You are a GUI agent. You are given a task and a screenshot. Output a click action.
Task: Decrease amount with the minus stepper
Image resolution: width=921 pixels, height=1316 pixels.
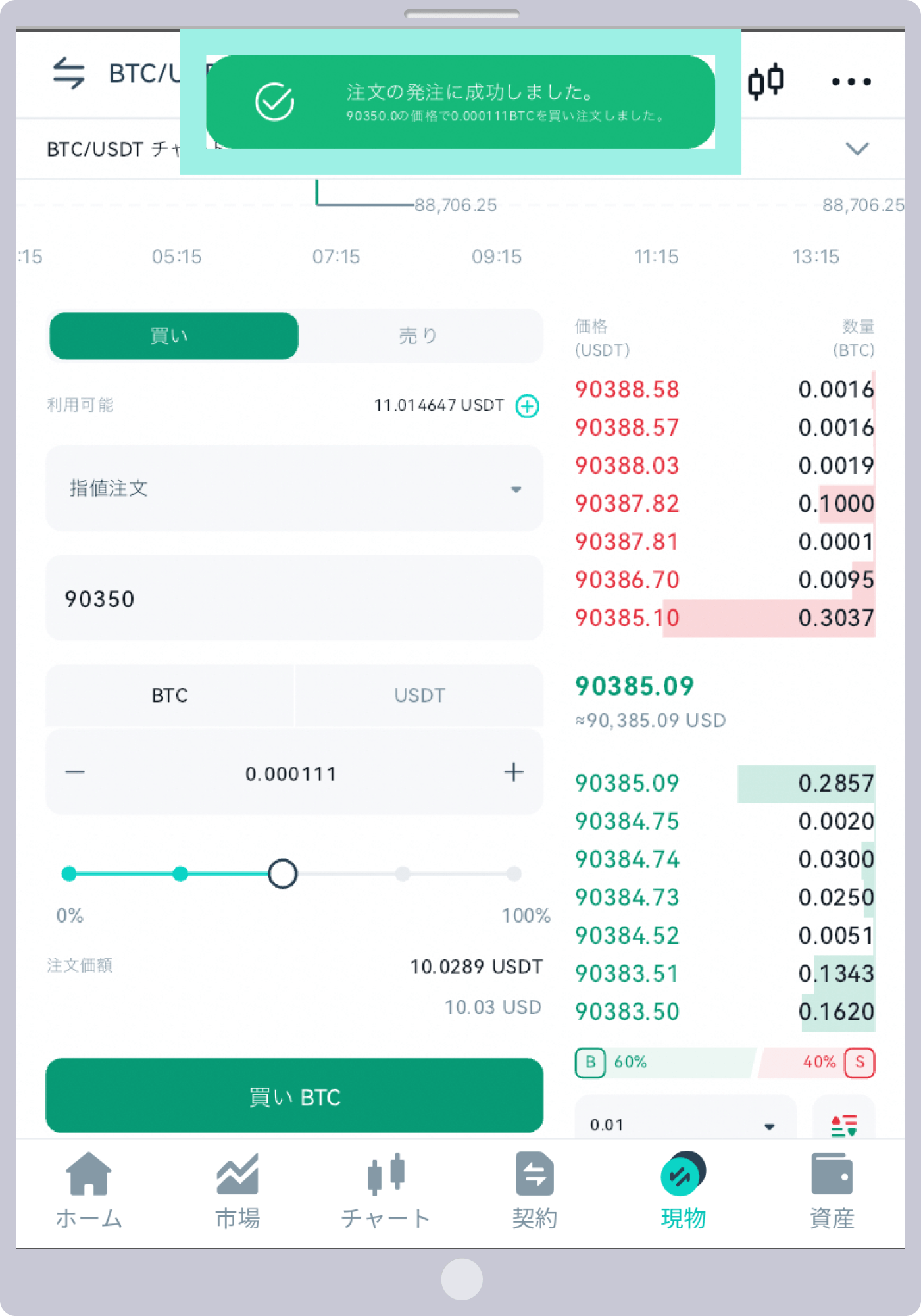pyautogui.click(x=75, y=772)
